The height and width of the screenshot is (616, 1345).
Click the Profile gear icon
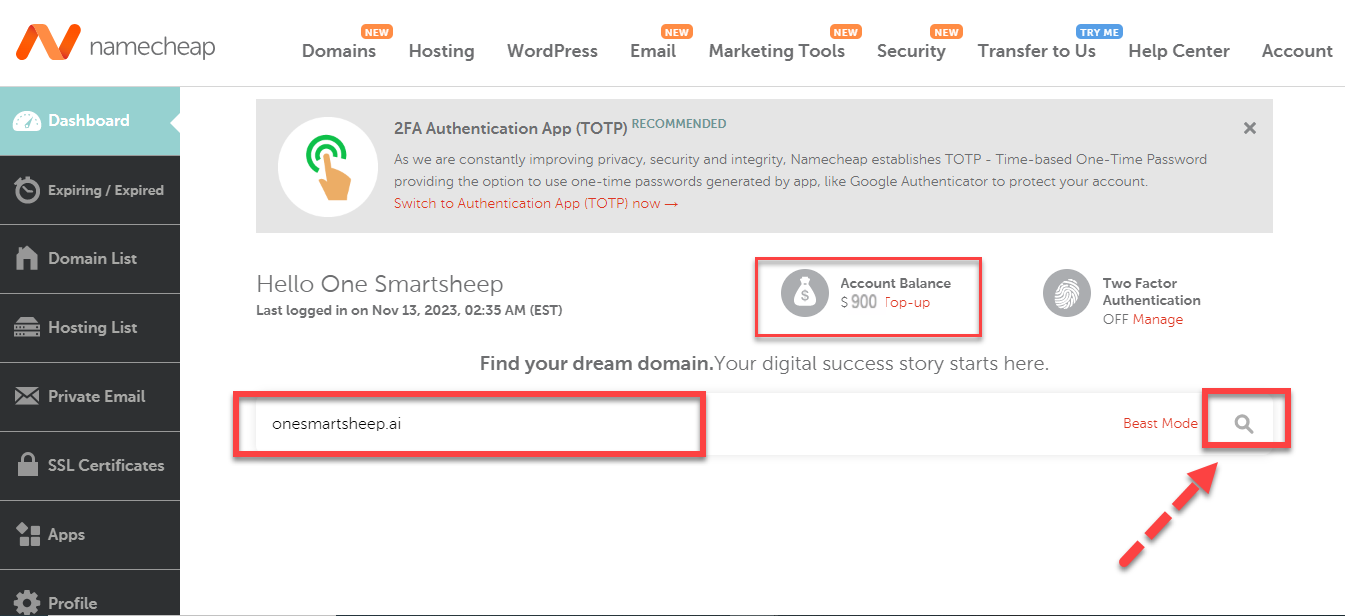[x=28, y=603]
